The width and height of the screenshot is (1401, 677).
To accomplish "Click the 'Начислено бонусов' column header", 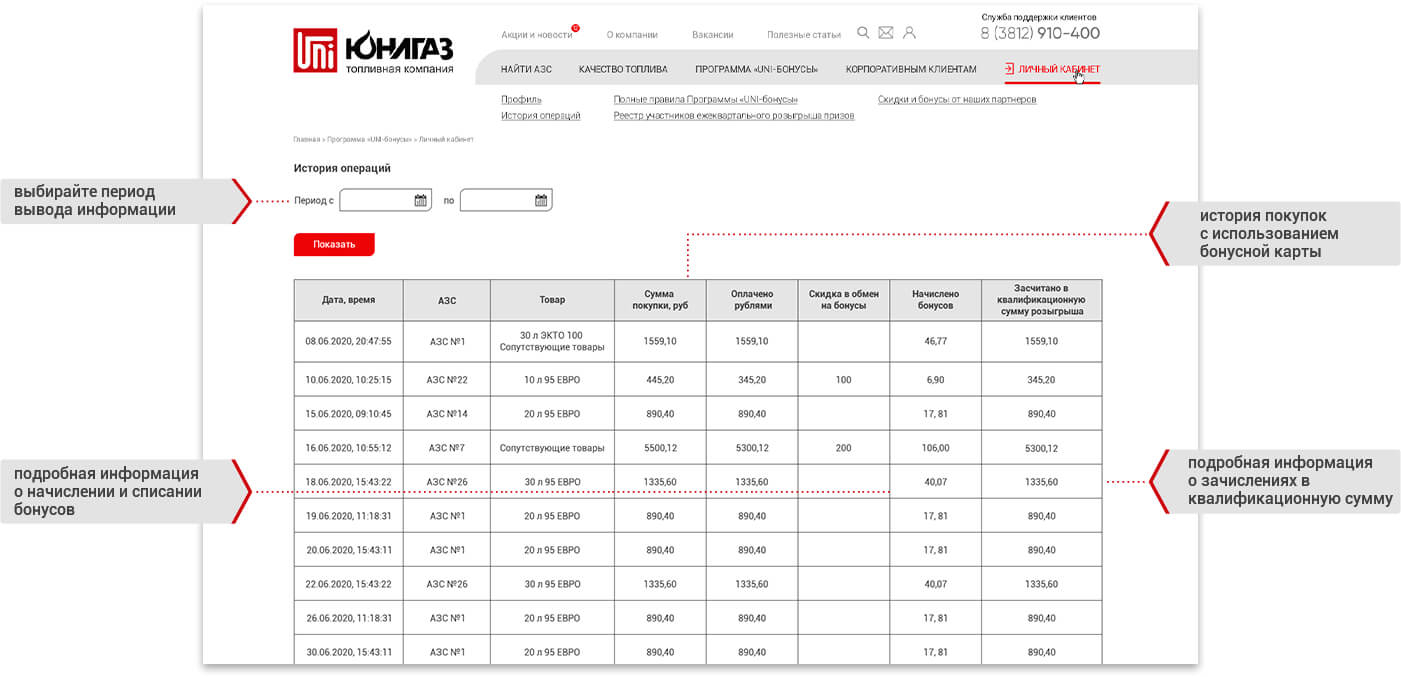I will click(x=936, y=300).
